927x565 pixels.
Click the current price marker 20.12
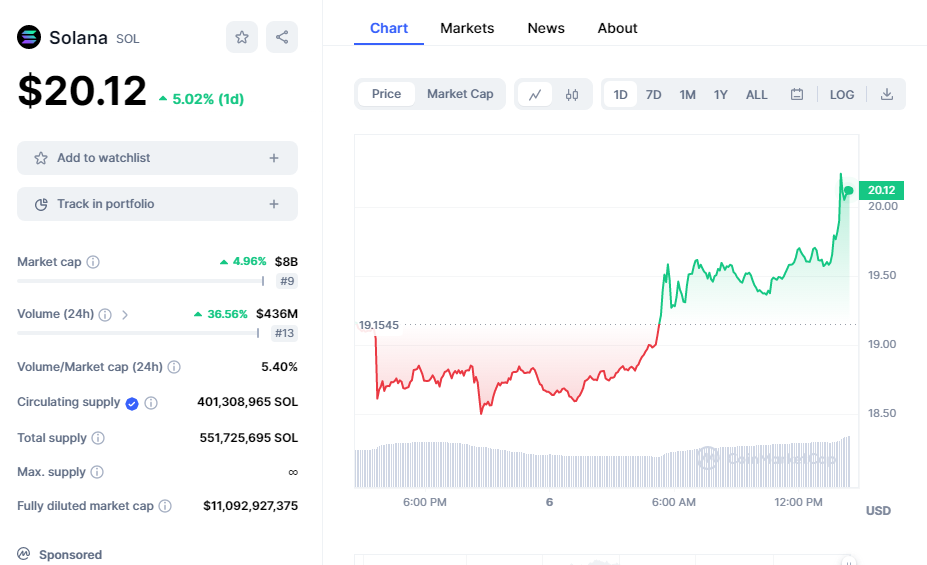(x=881, y=190)
